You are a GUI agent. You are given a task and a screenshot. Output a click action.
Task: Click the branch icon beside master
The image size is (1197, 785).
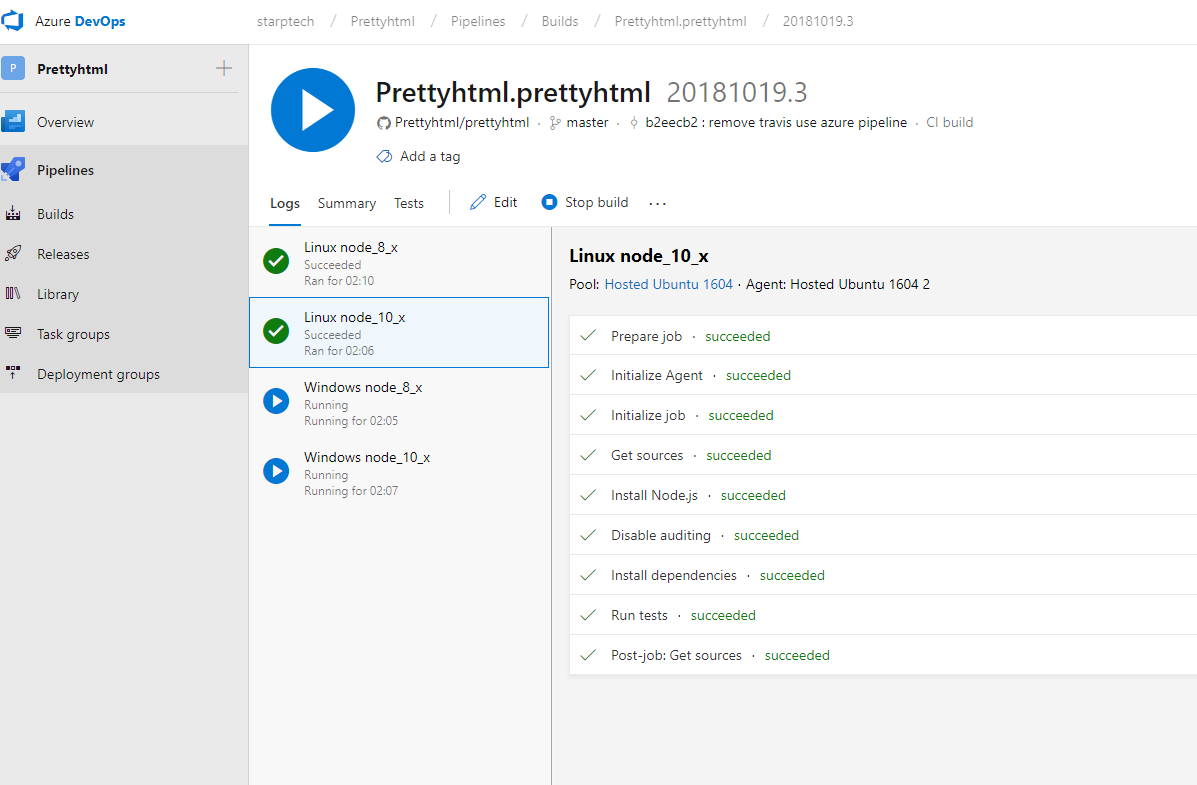pos(555,123)
